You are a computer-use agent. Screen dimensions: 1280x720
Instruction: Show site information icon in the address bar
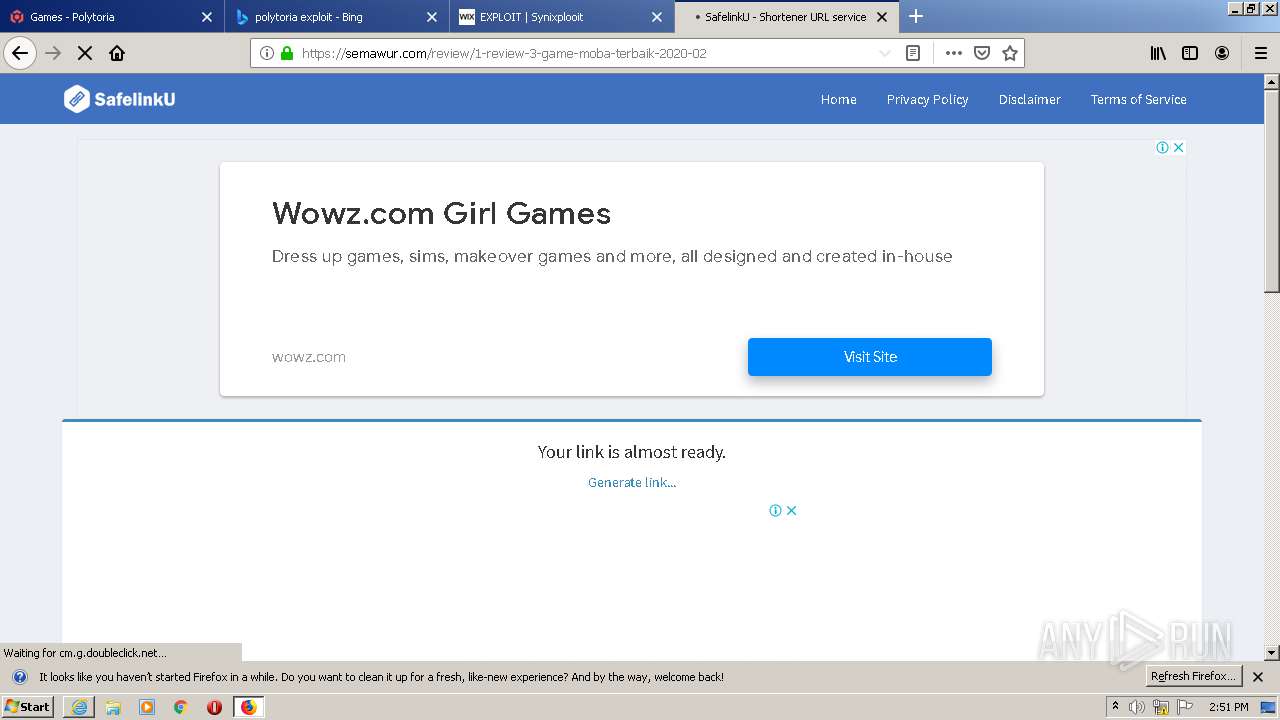267,53
